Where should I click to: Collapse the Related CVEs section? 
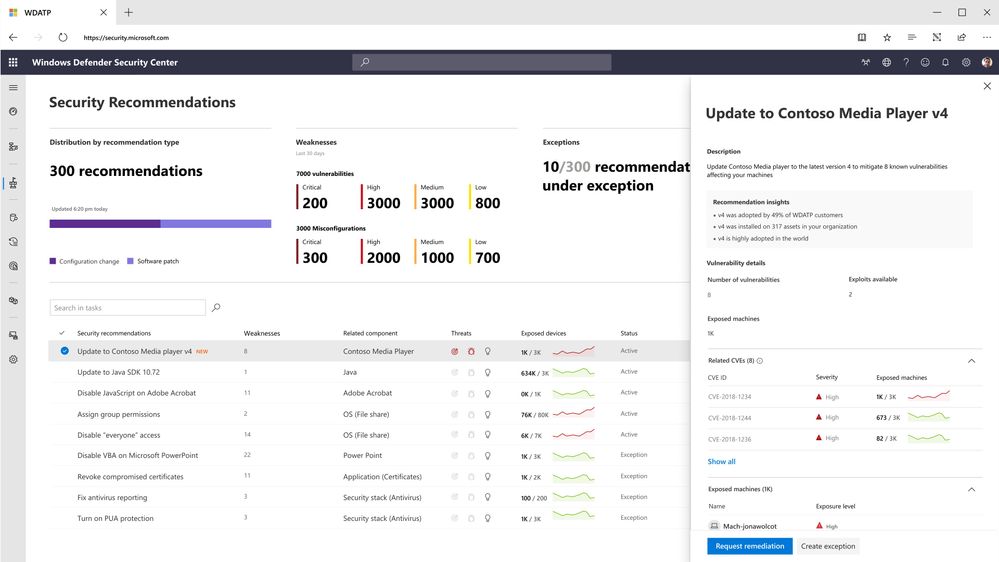tap(972, 361)
